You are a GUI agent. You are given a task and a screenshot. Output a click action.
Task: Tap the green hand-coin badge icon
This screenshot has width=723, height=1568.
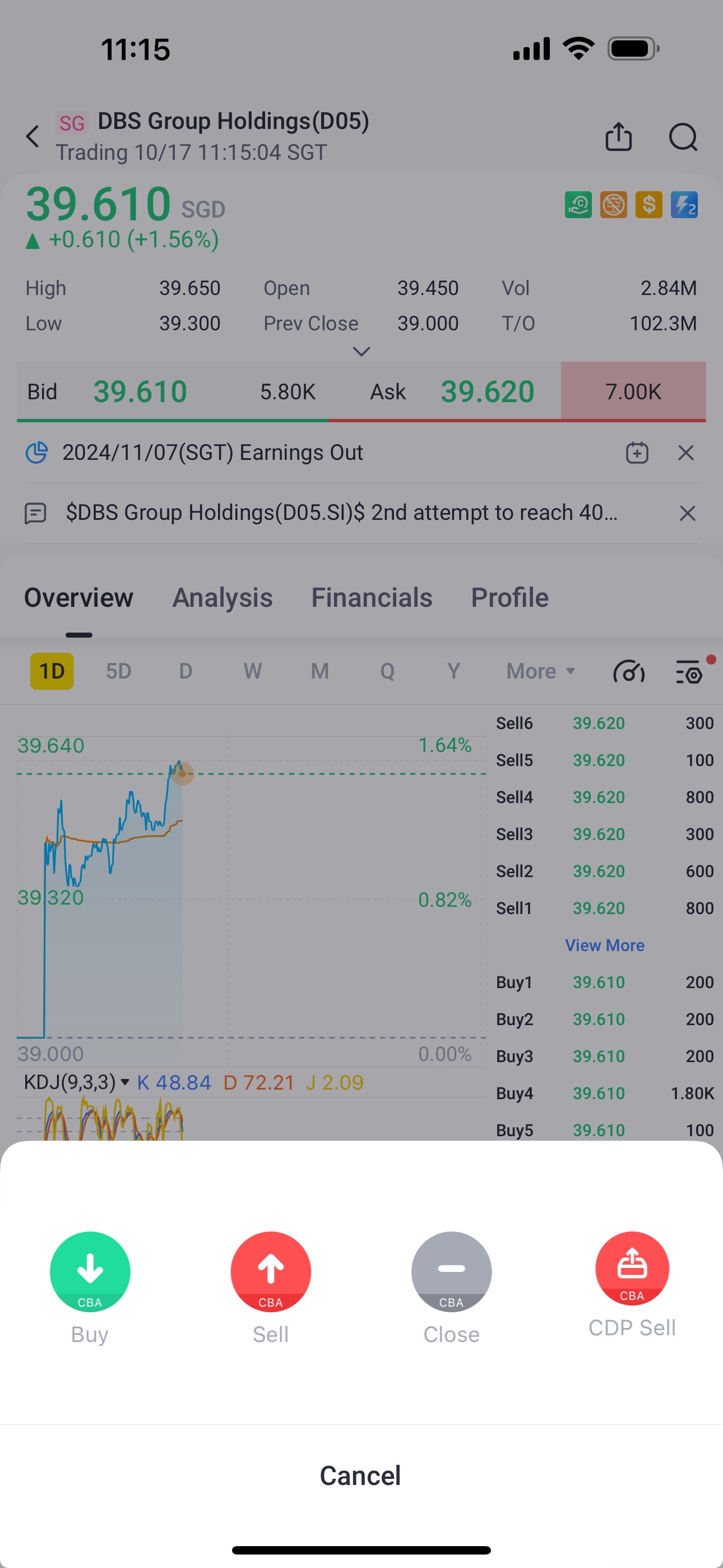[x=578, y=205]
